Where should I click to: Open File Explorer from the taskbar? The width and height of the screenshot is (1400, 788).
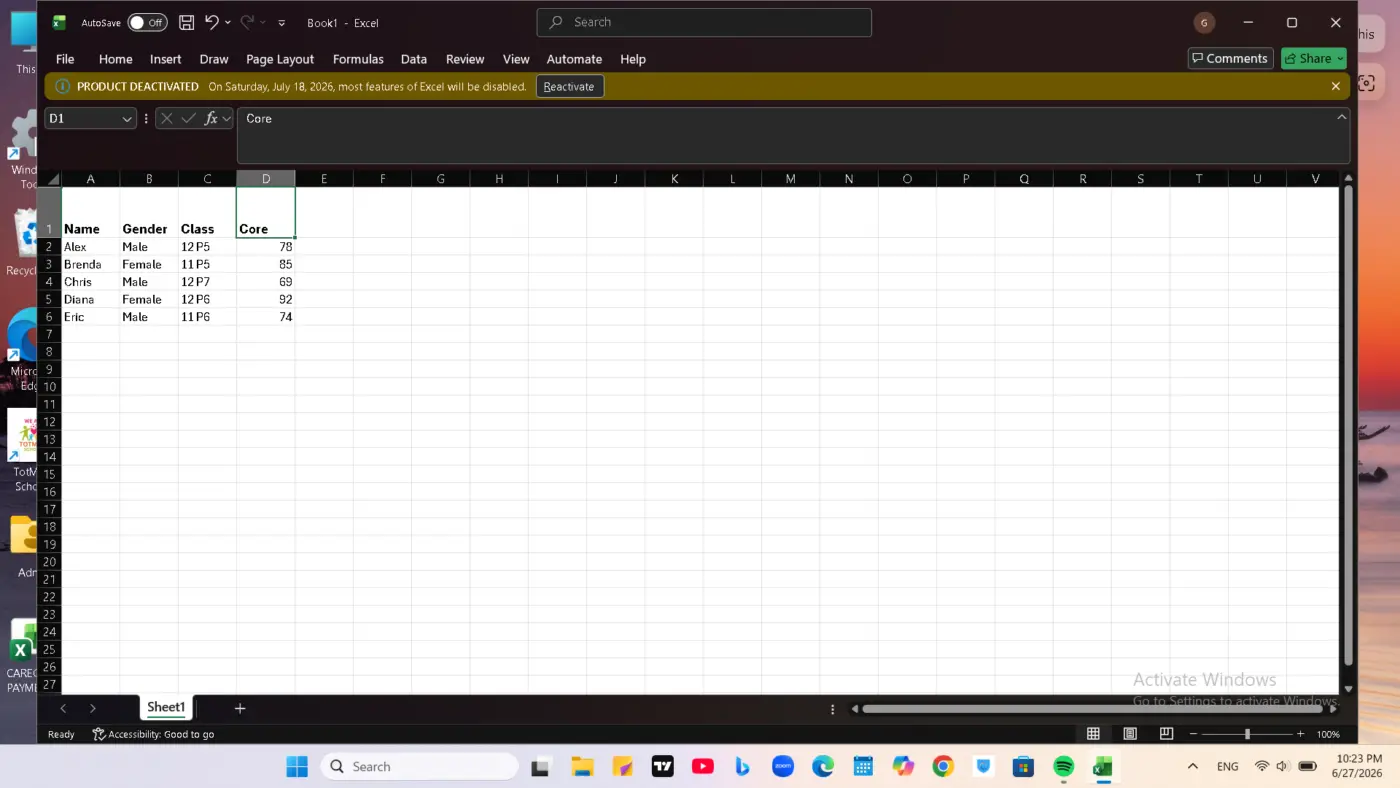tap(583, 767)
